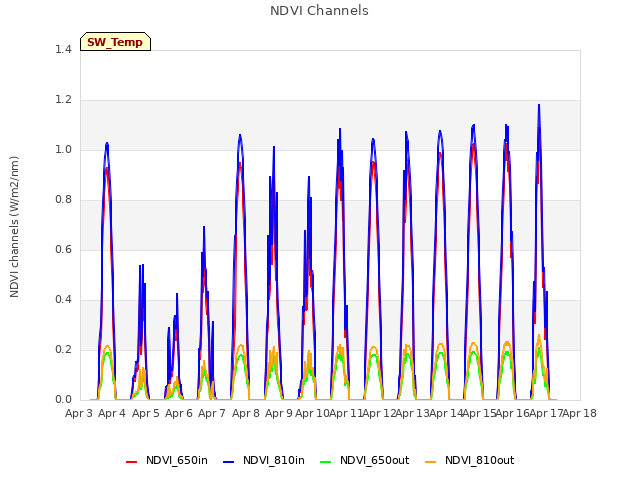640x480 pixels.
Task: Click the low blue peak on Apr 6
Action: pyautogui.click(x=177, y=294)
